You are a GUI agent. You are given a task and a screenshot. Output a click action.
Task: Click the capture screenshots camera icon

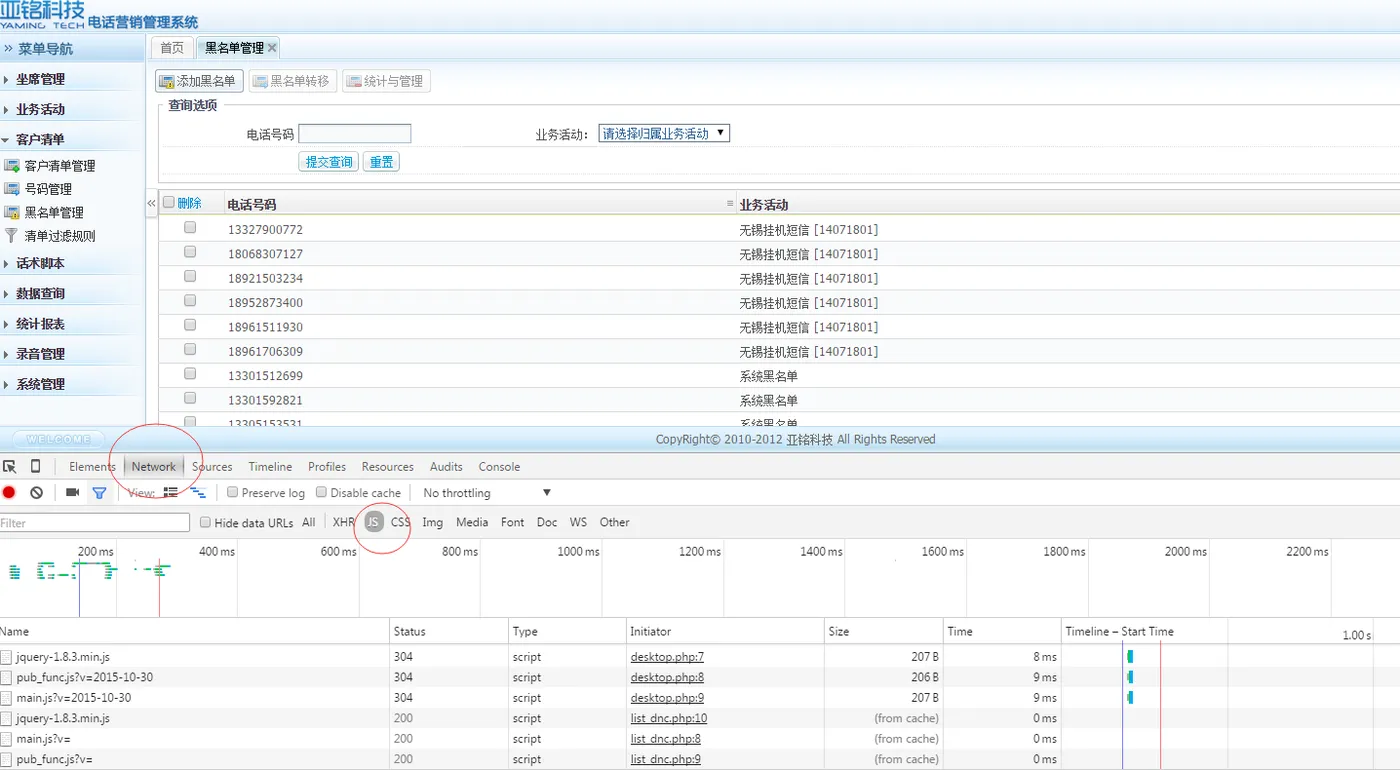coord(72,493)
